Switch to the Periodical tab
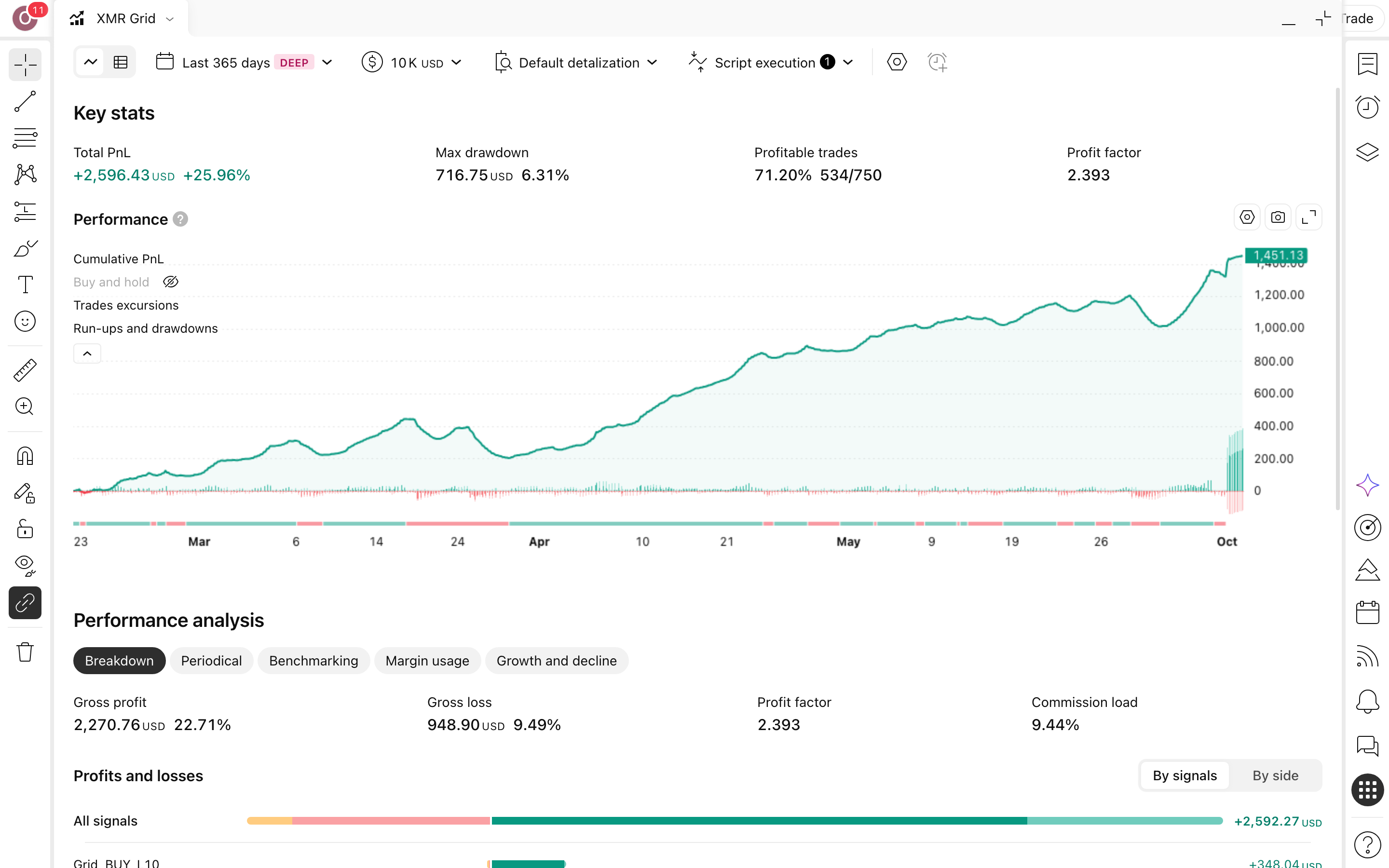The width and height of the screenshot is (1389, 868). [211, 661]
